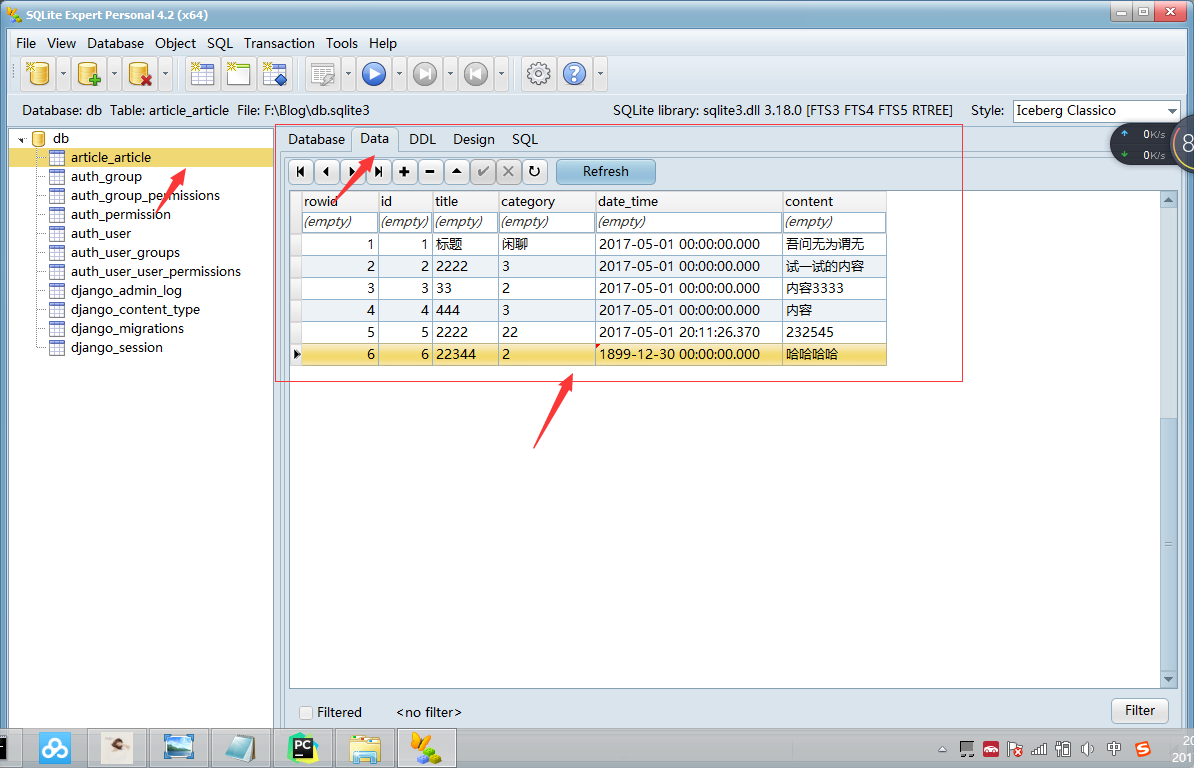The image size is (1194, 768).
Task: Open the Options gear icon
Action: coord(538,74)
